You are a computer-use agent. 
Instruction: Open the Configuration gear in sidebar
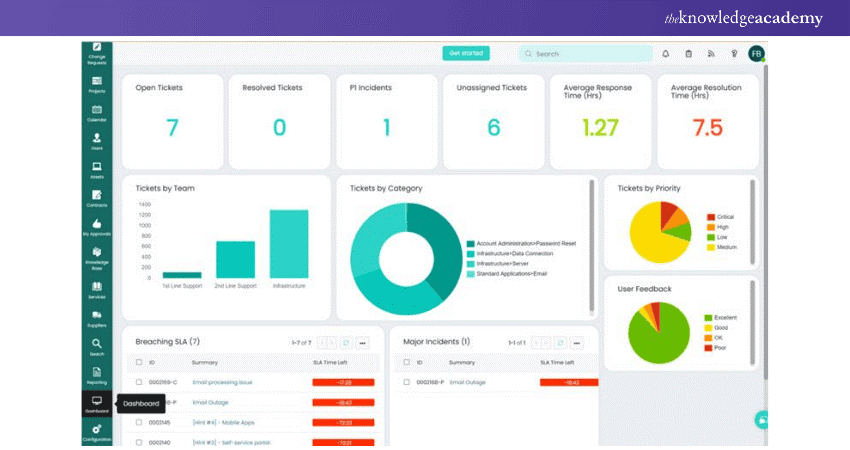97,430
